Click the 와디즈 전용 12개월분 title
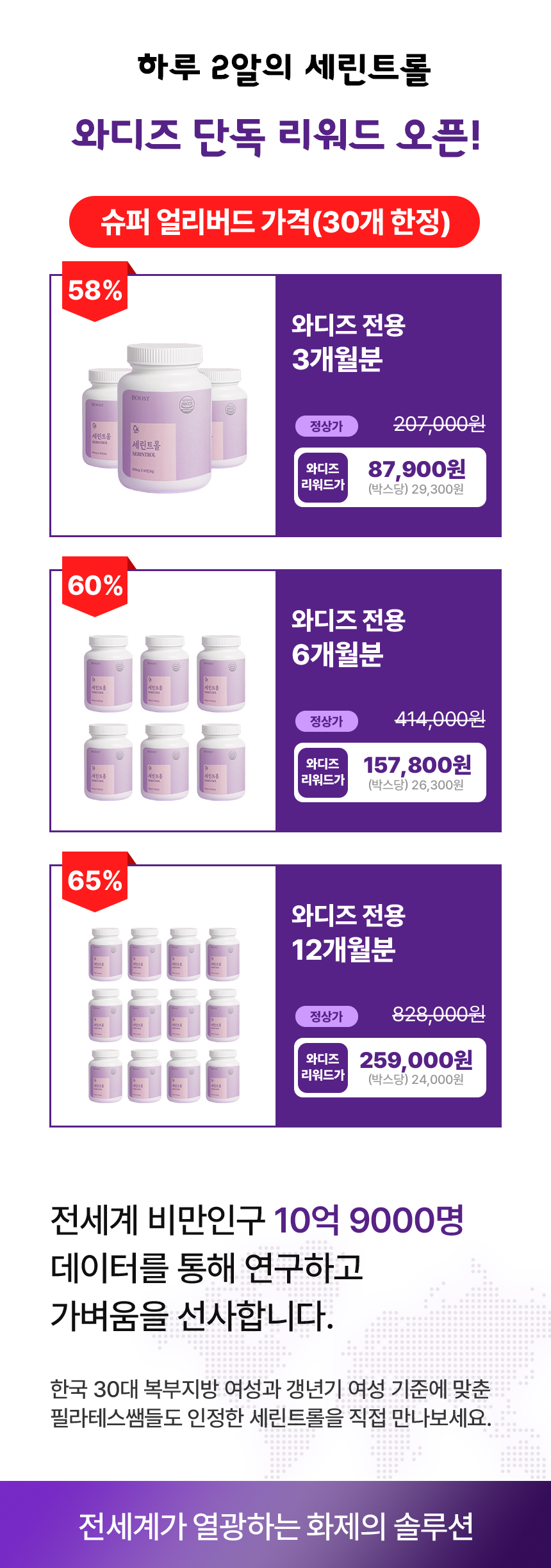The height and width of the screenshot is (1568, 551). 349,933
